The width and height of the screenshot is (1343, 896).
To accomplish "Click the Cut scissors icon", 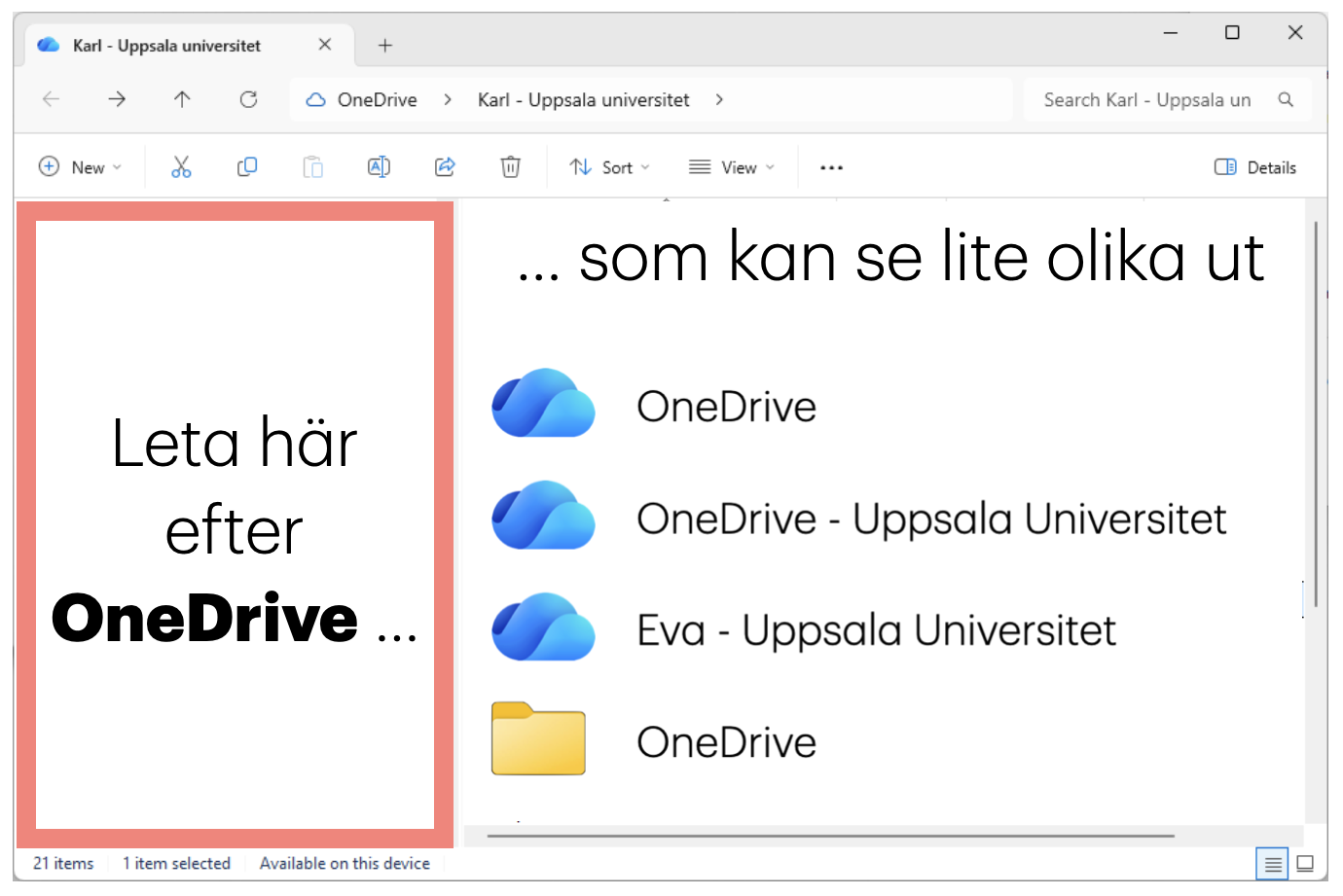I will coord(181,167).
